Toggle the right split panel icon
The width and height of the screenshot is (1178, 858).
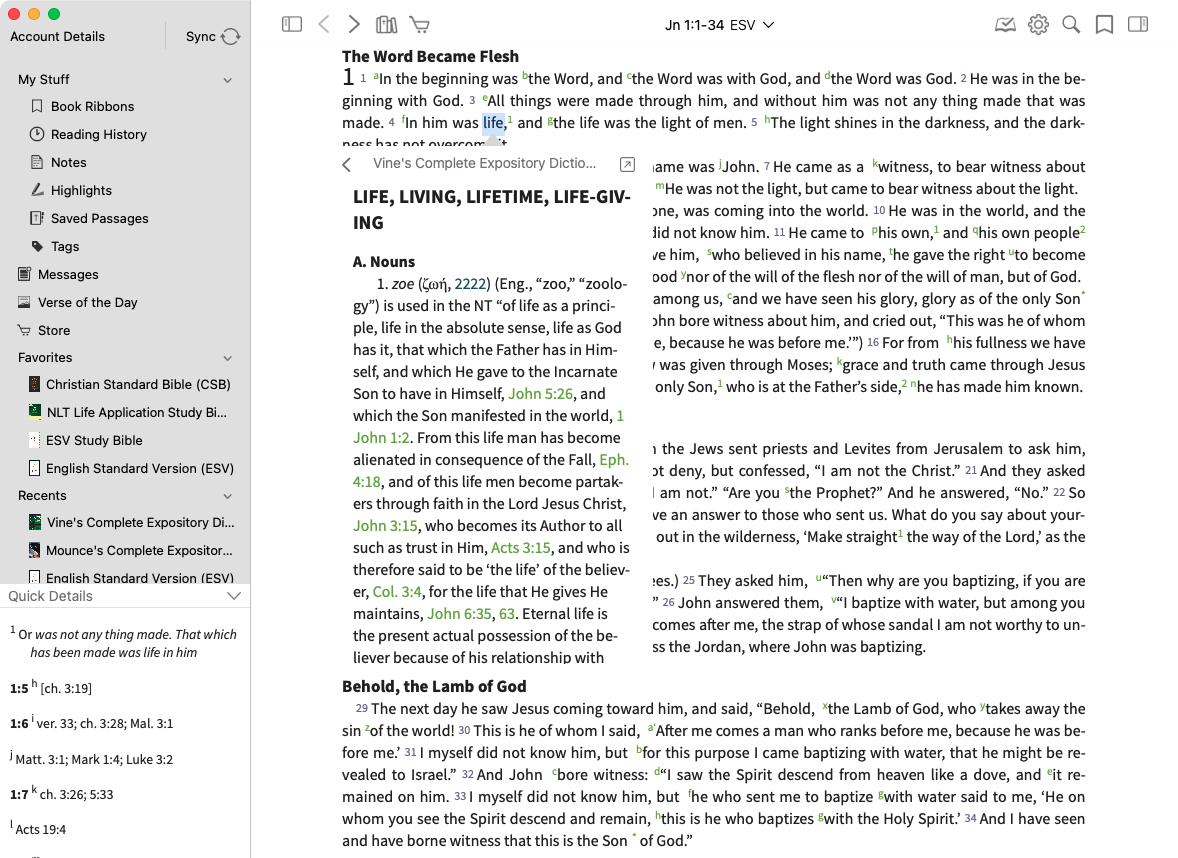1137,24
